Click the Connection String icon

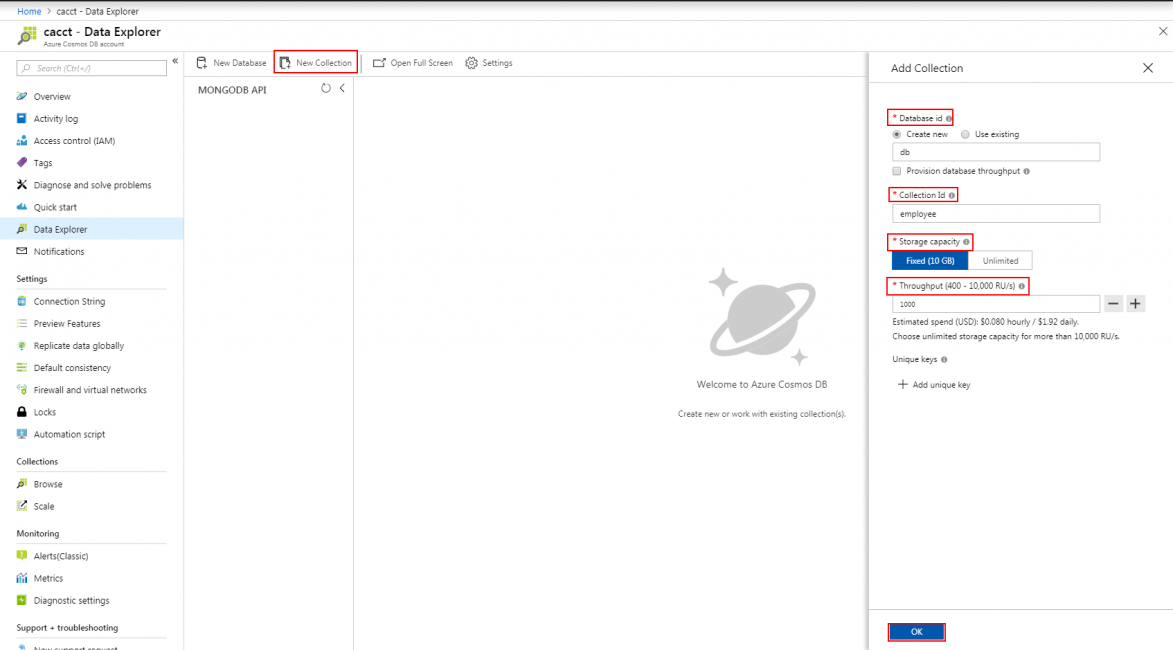22,301
